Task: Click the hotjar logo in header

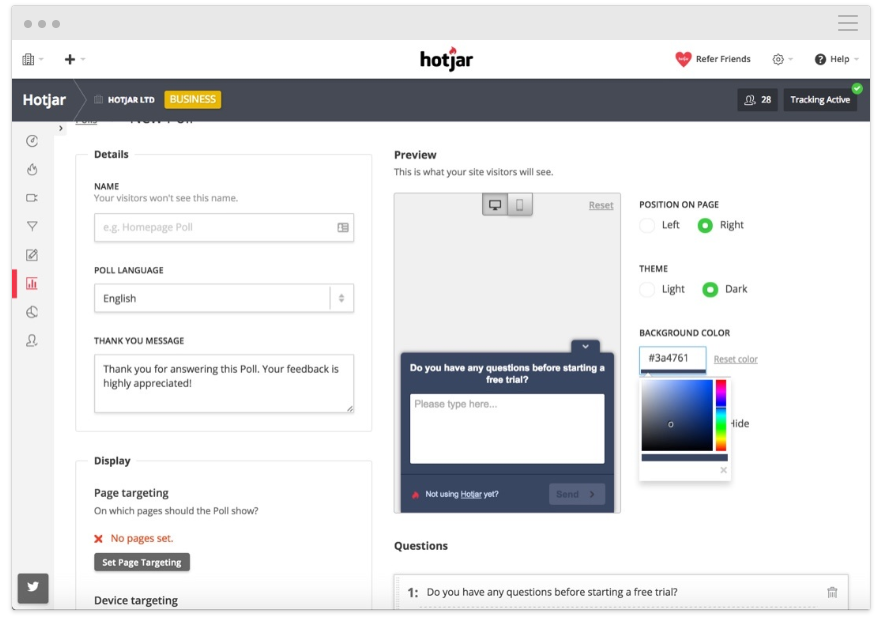Action: click(x=446, y=58)
